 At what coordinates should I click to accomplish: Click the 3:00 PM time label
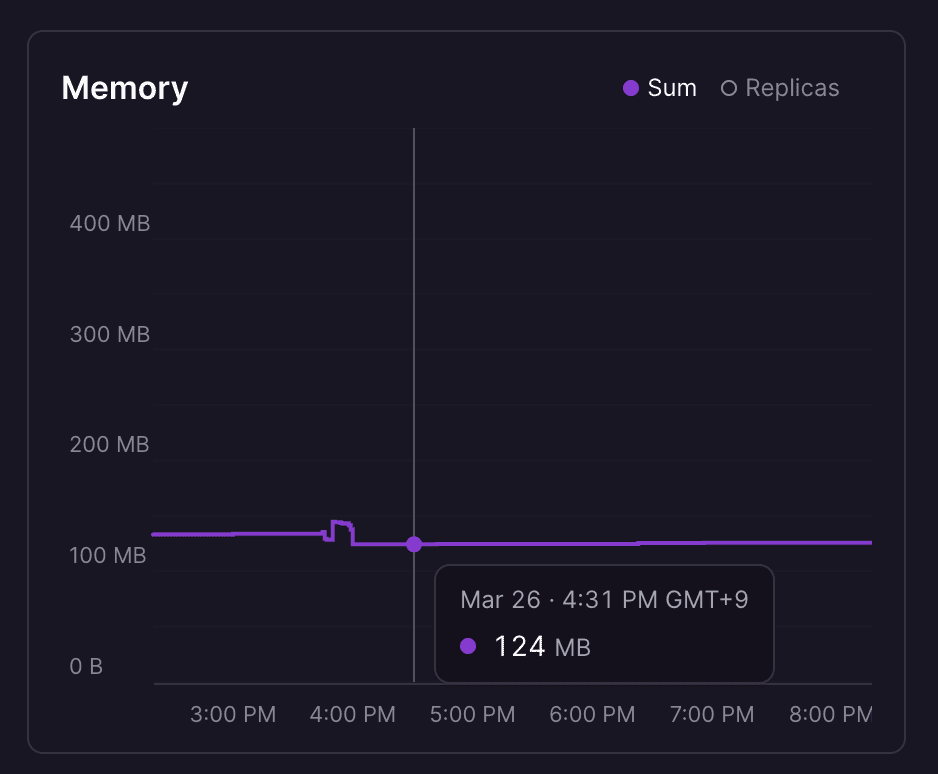pyautogui.click(x=233, y=714)
